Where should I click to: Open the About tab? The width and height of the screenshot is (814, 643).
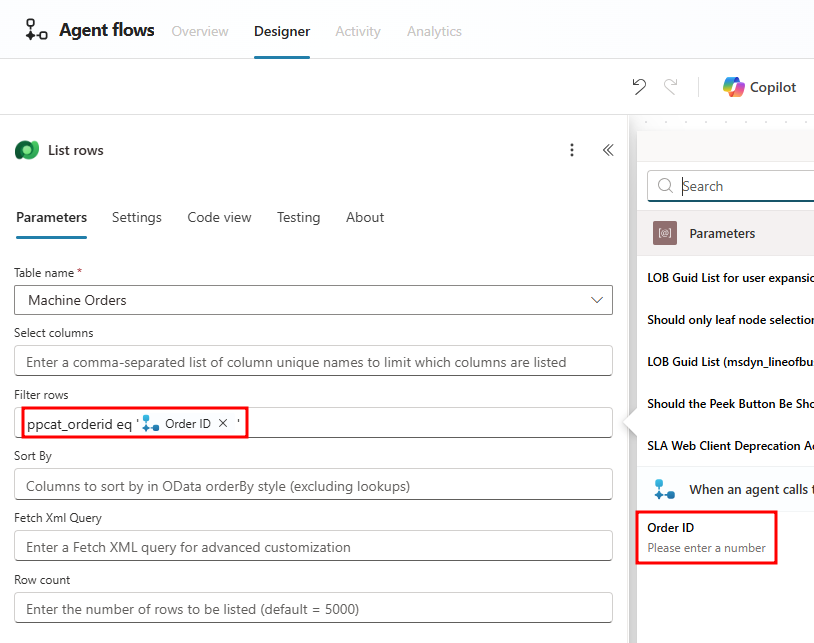(365, 217)
